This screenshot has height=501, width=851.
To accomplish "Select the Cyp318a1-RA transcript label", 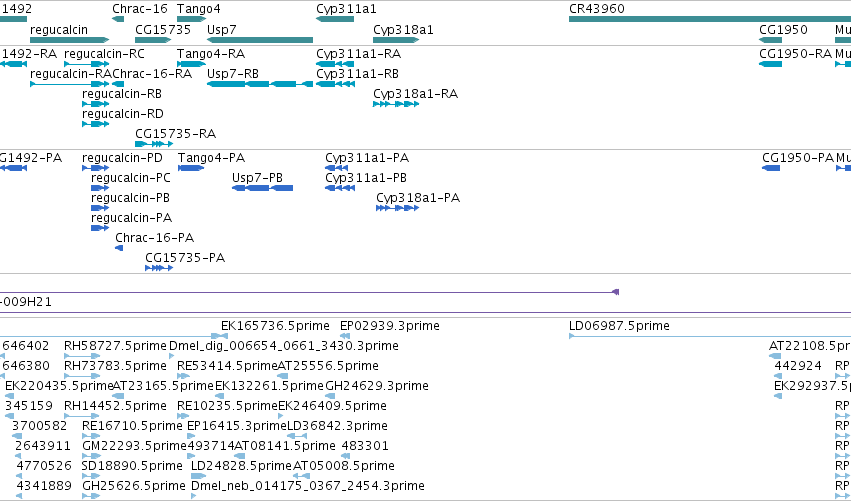I will pyautogui.click(x=416, y=94).
